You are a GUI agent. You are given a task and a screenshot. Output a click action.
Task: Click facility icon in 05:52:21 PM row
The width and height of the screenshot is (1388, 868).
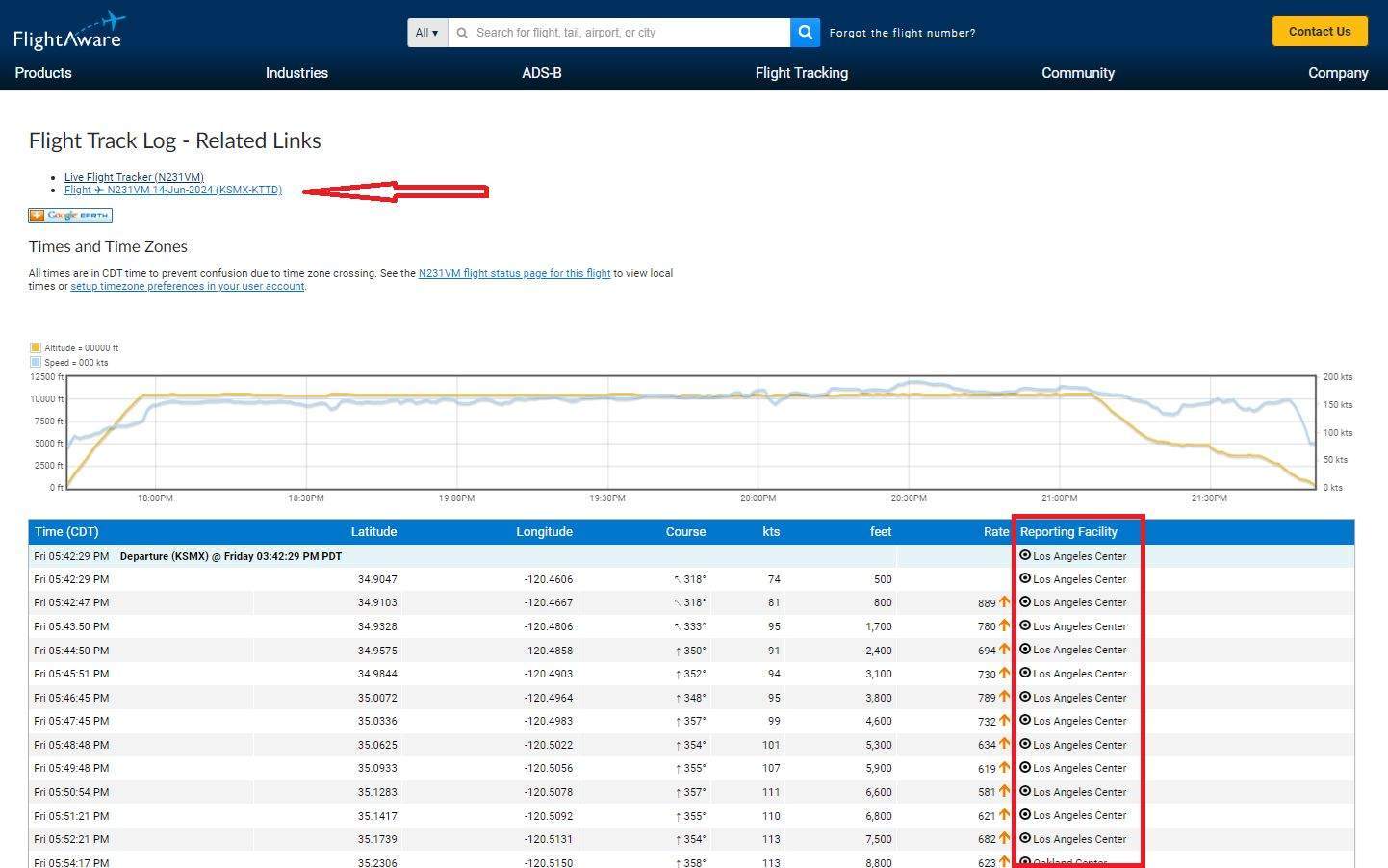tap(1025, 838)
